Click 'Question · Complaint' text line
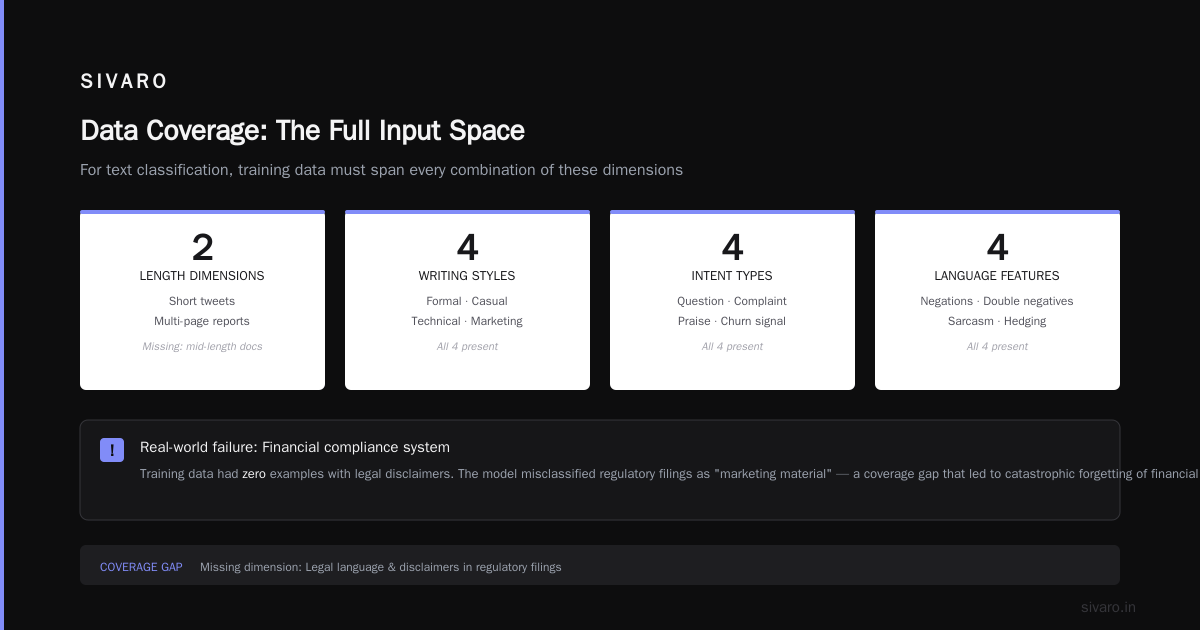 tap(732, 301)
